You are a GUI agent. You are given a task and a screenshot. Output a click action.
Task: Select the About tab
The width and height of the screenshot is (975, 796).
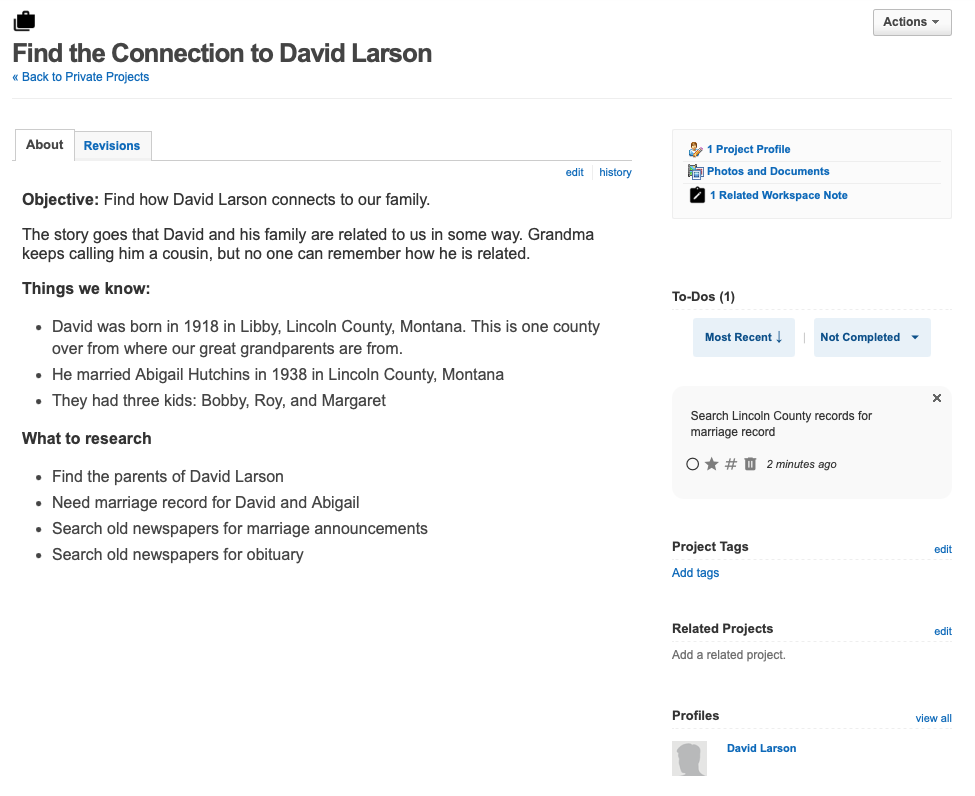44,145
